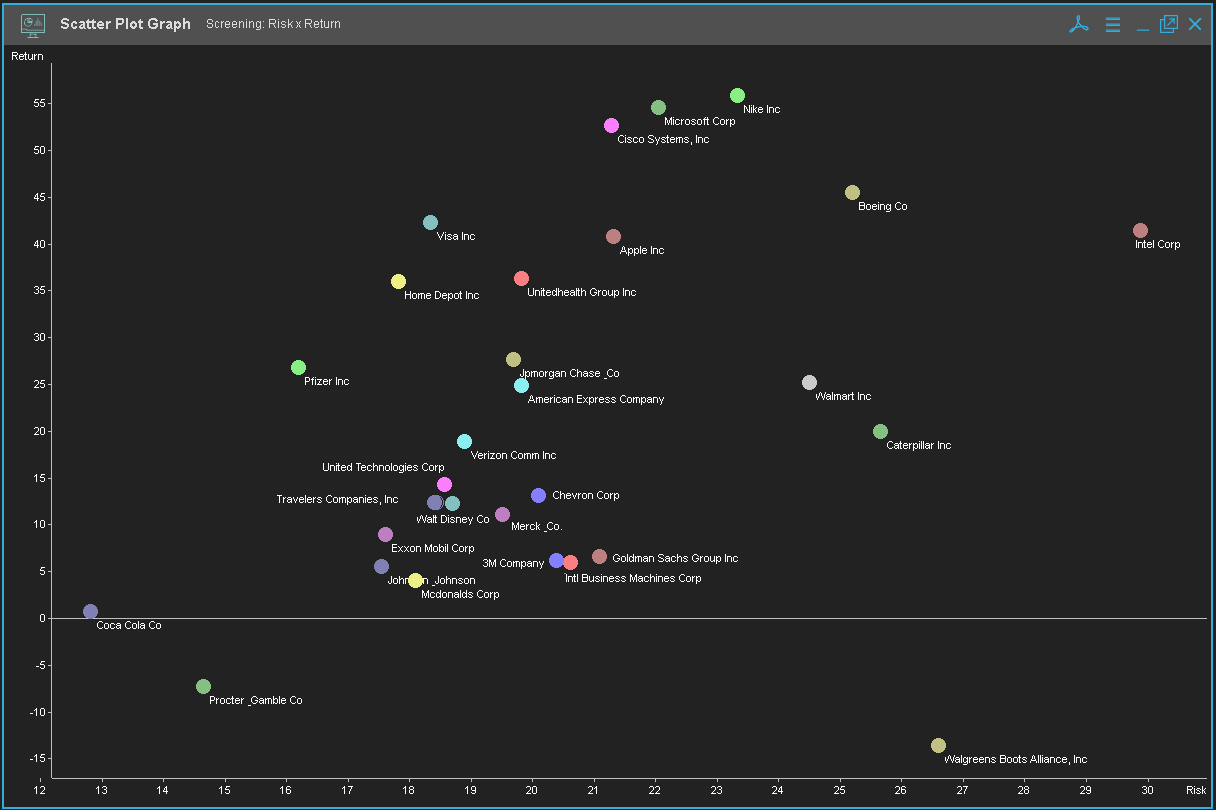The height and width of the screenshot is (810, 1216).
Task: Click the American Express data point
Action: tap(521, 385)
